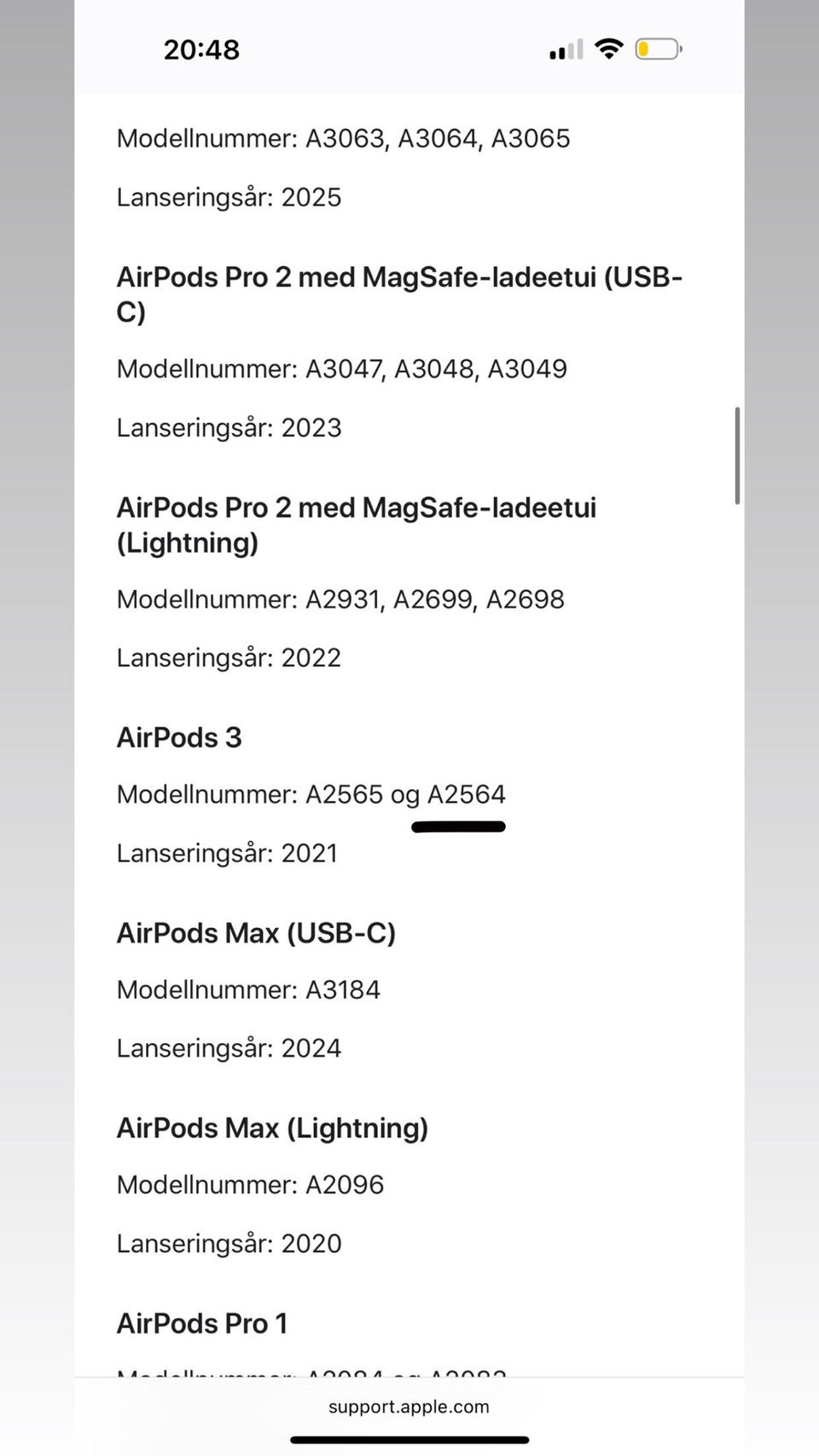This screenshot has height=1456, width=819.
Task: Tap the Modellnummer: A2096 line
Action: [250, 1185]
